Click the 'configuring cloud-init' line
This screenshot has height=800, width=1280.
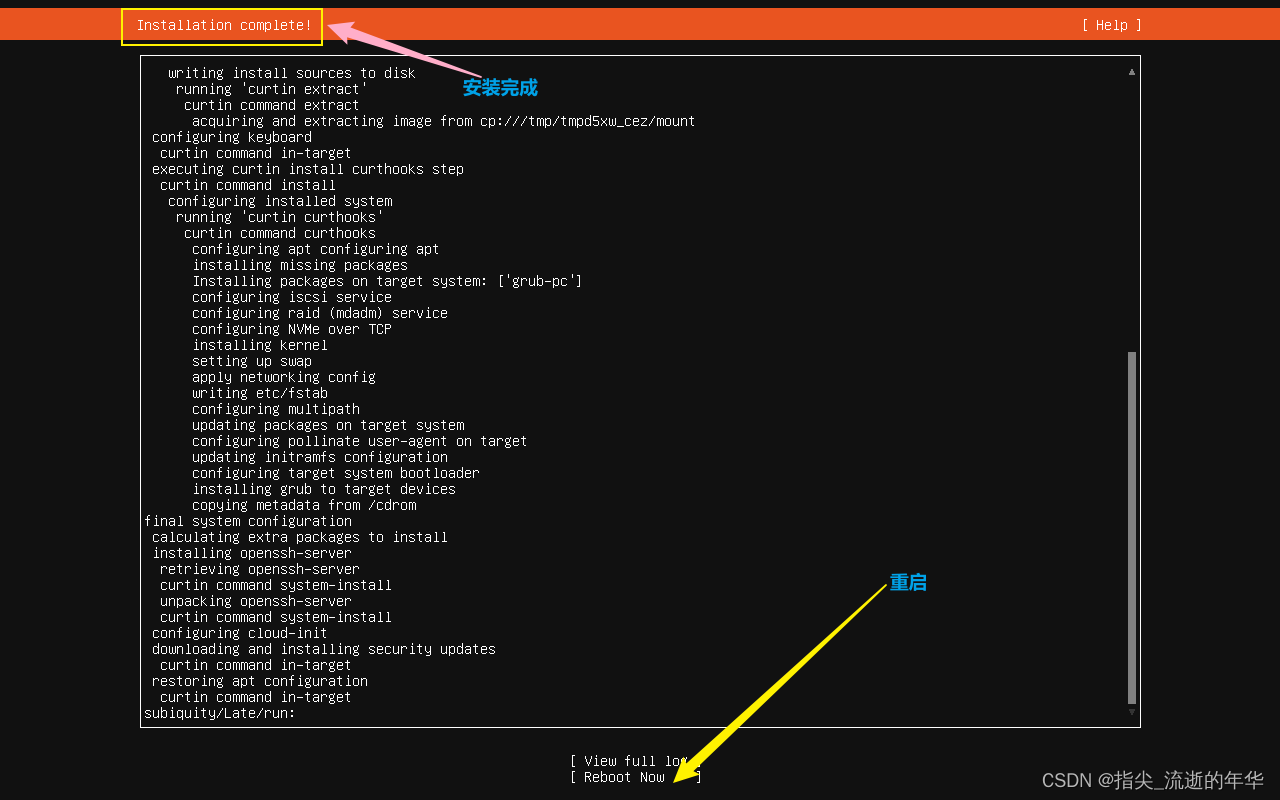(x=239, y=633)
